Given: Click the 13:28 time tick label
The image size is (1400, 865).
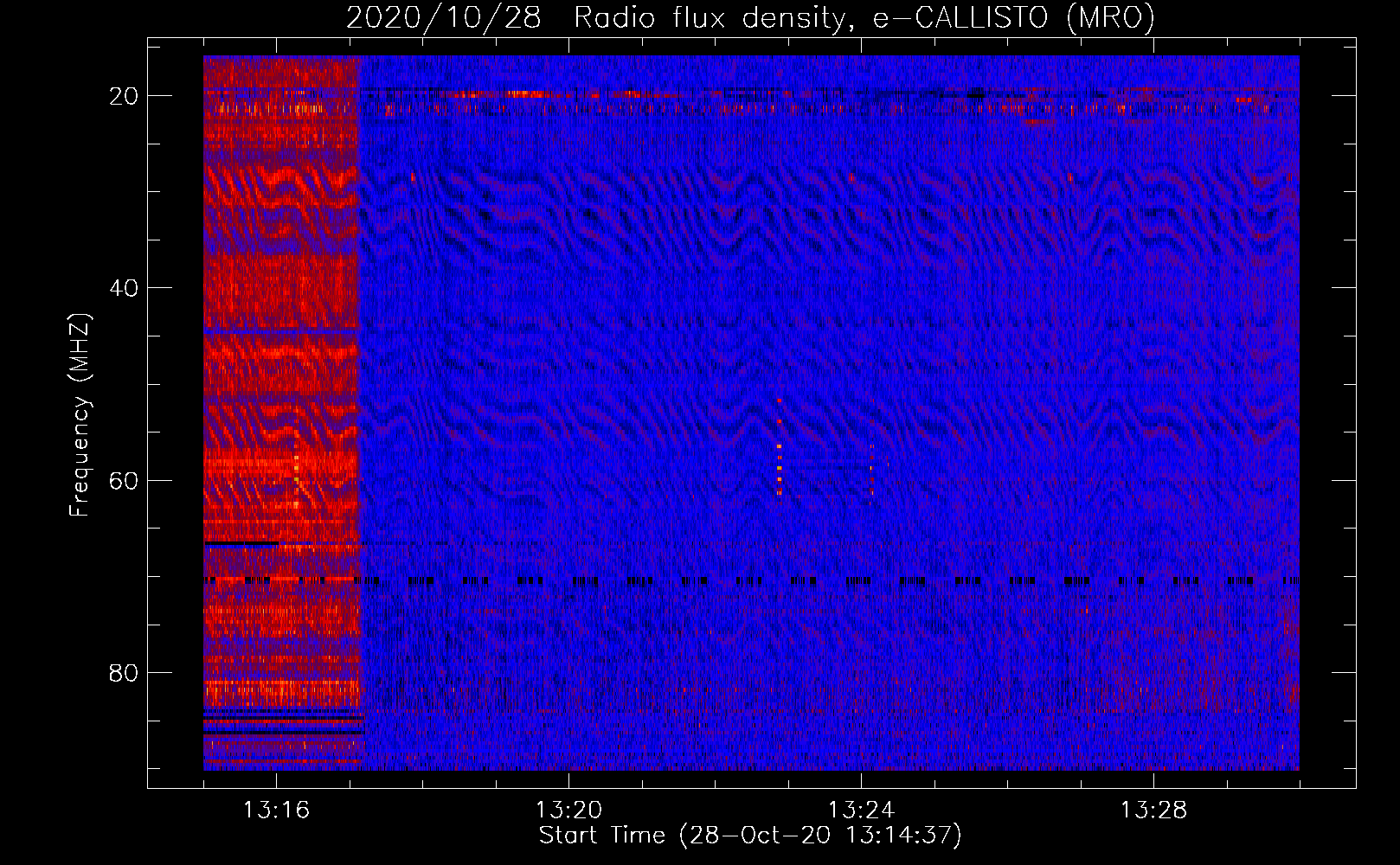Looking at the screenshot, I should (x=1153, y=811).
